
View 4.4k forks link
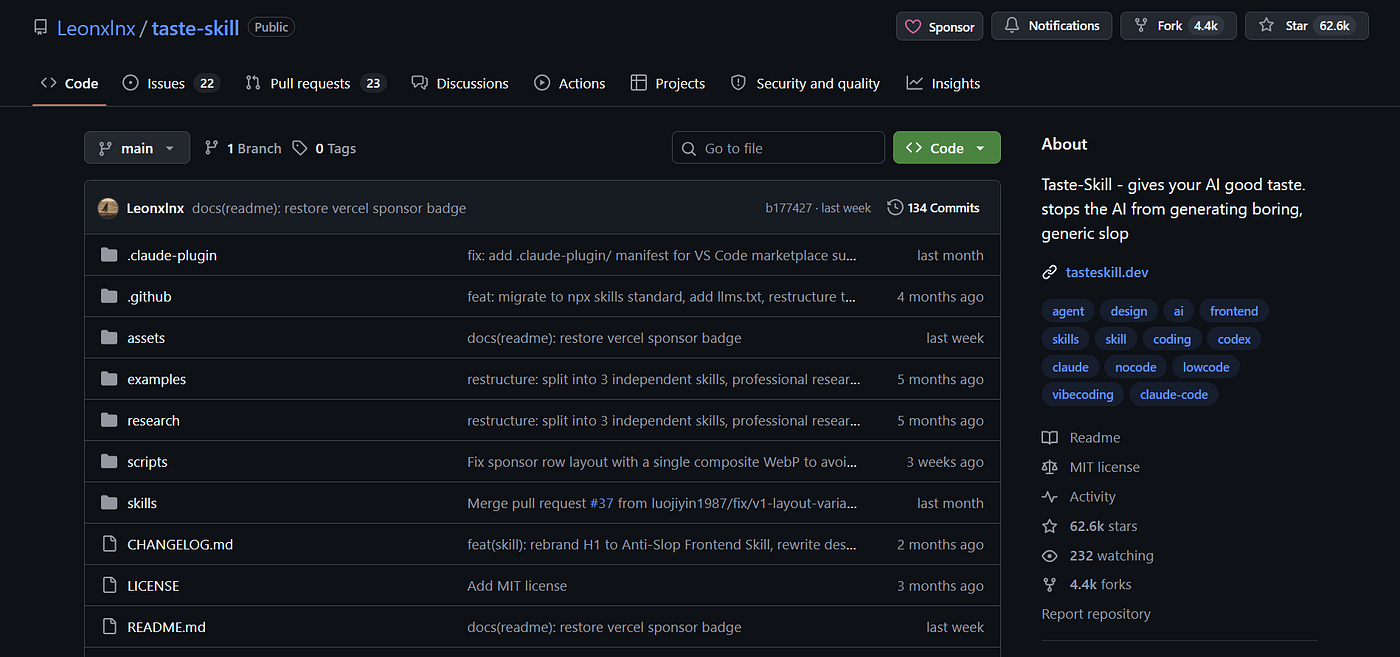(x=1087, y=584)
